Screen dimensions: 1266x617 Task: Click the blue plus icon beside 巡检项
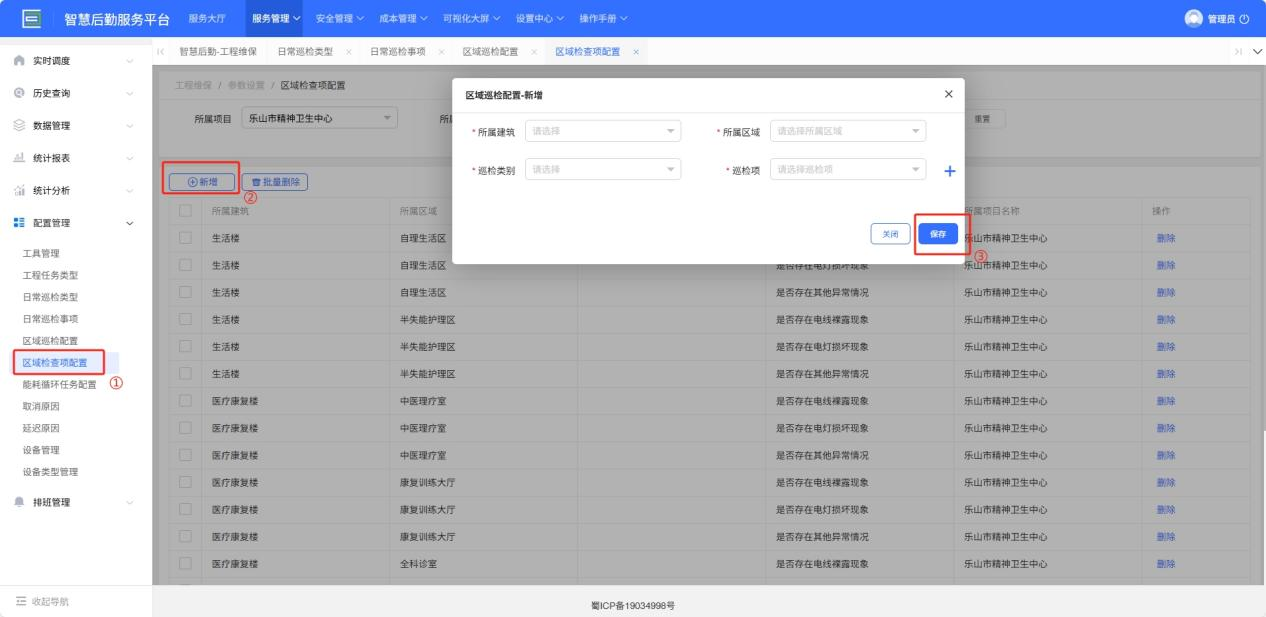[x=949, y=171]
